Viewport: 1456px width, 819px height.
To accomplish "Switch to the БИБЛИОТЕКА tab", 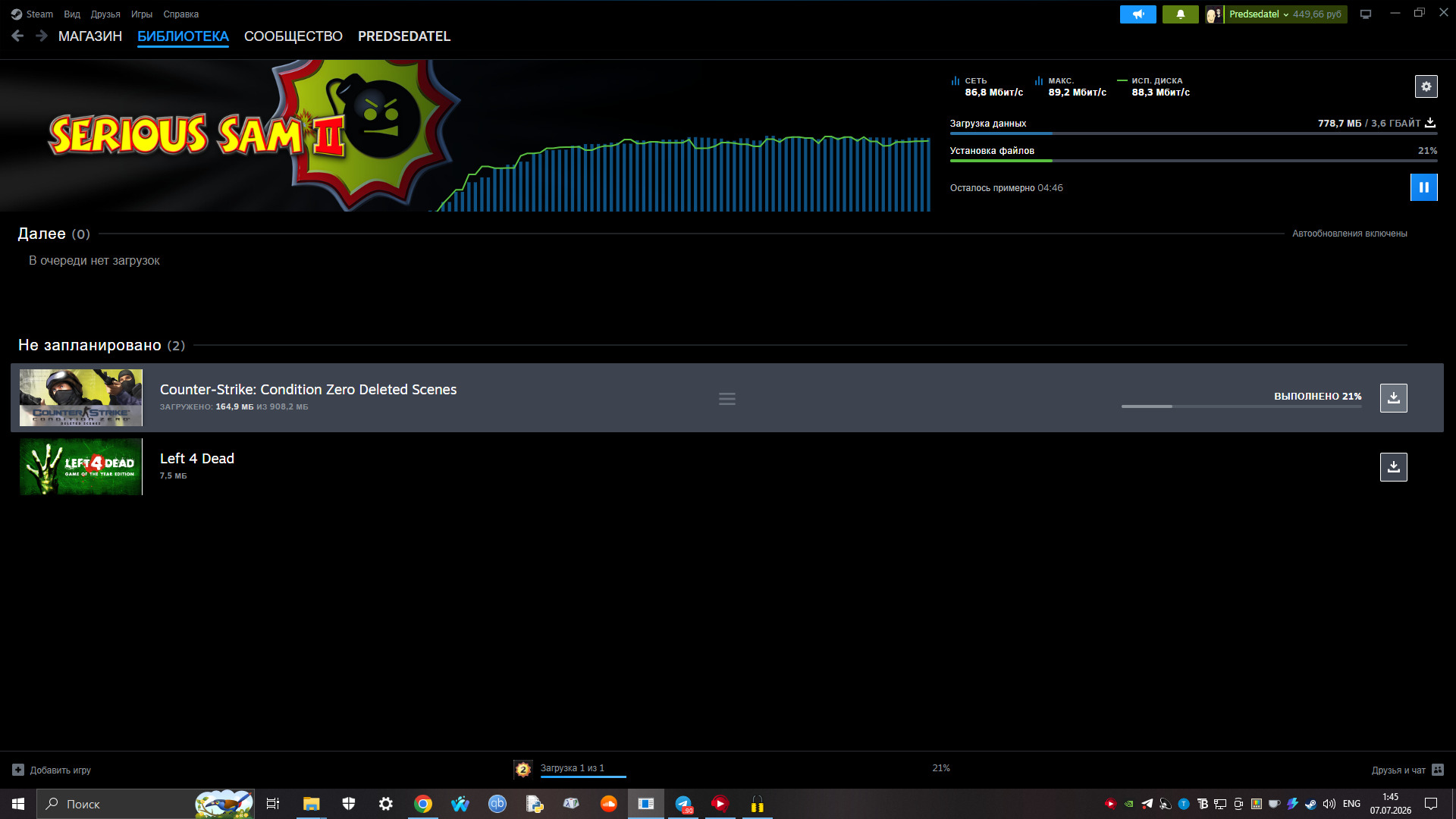I will (183, 36).
